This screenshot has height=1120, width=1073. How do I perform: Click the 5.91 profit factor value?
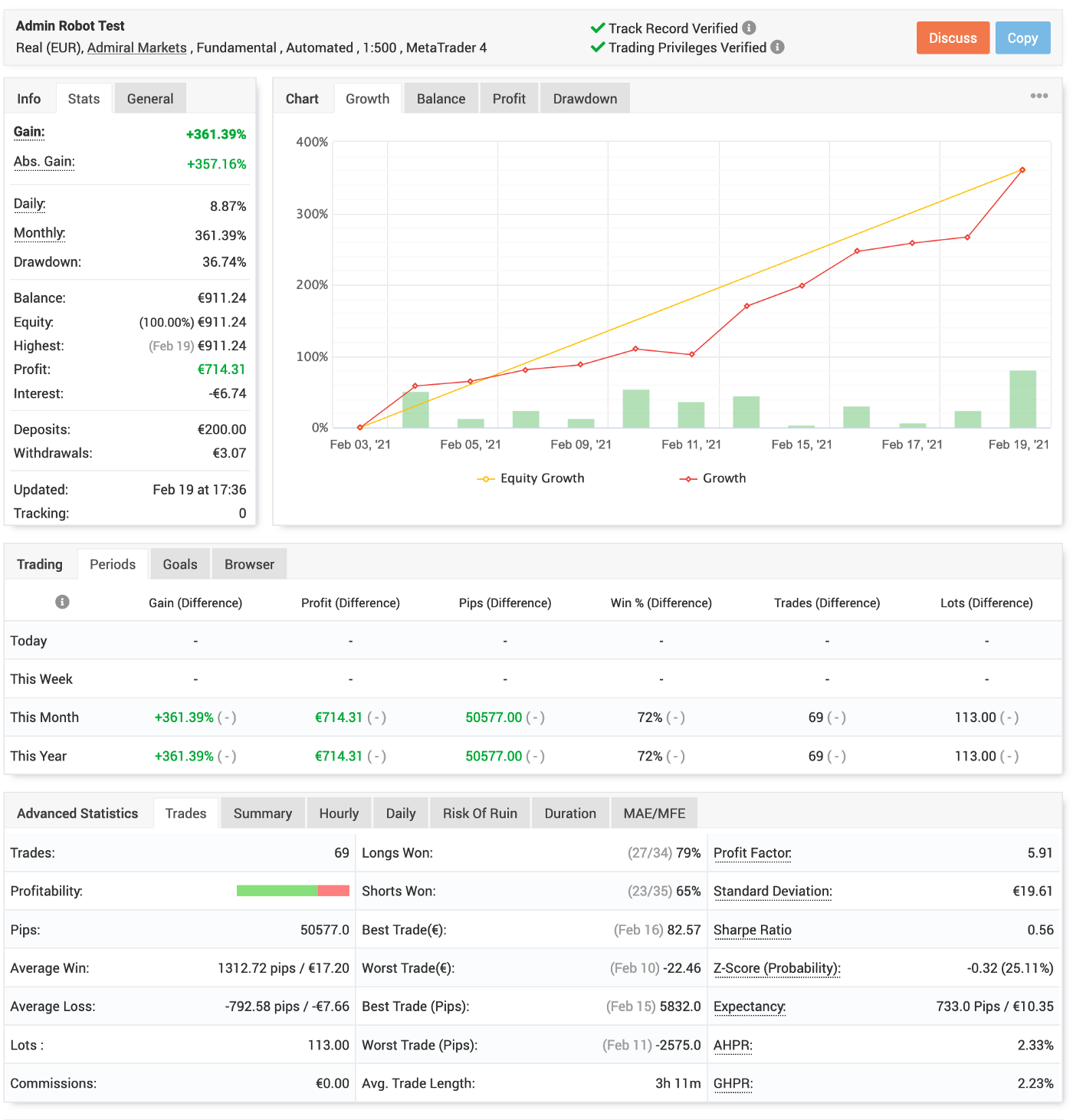[x=1040, y=853]
